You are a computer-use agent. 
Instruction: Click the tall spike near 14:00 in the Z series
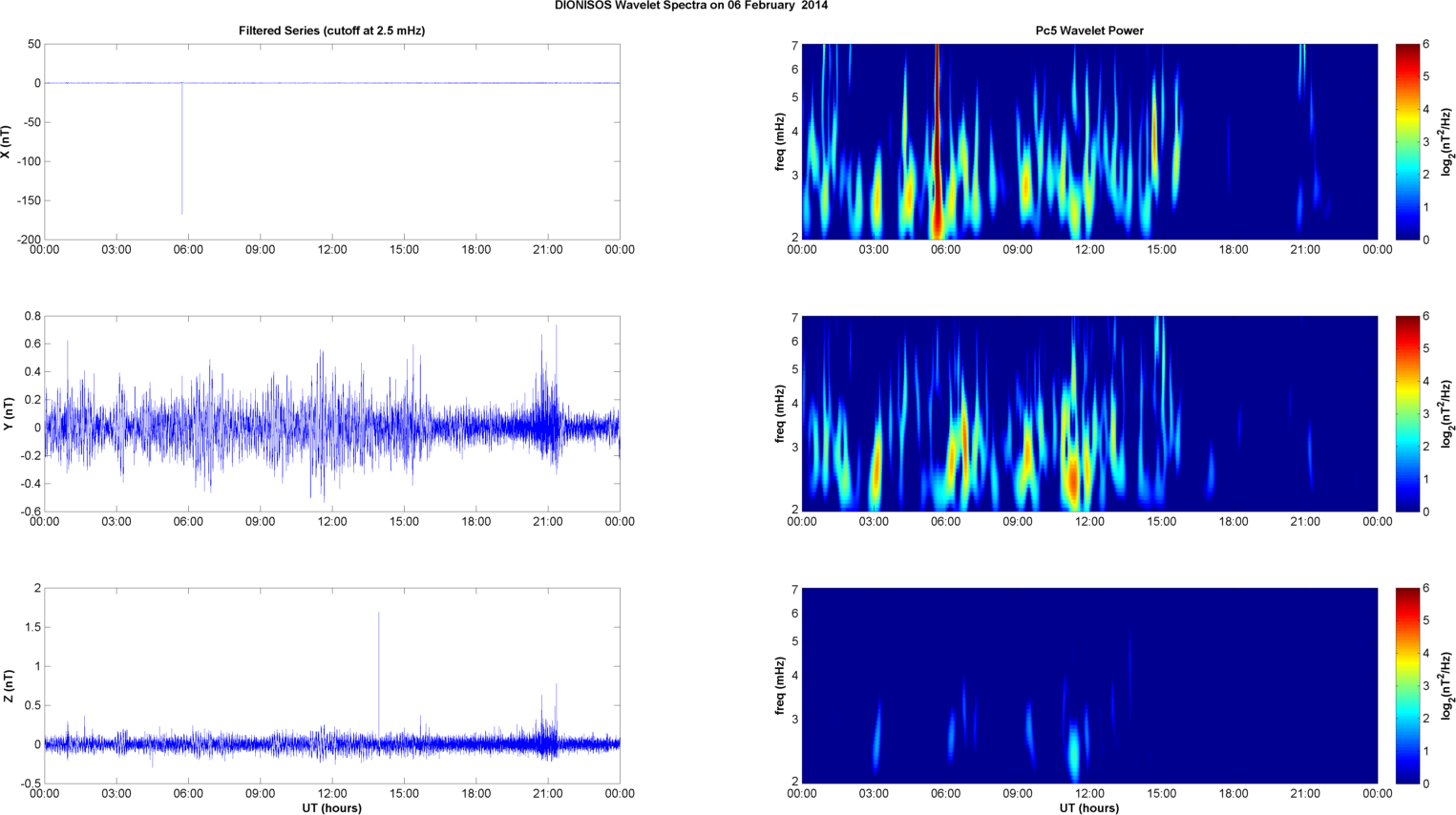[x=379, y=673]
